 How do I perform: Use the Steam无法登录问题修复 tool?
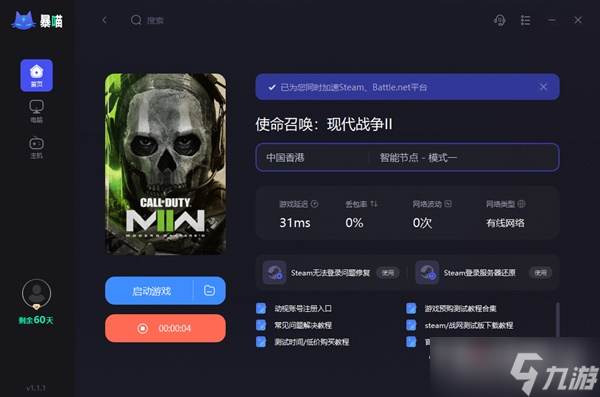pyautogui.click(x=388, y=273)
